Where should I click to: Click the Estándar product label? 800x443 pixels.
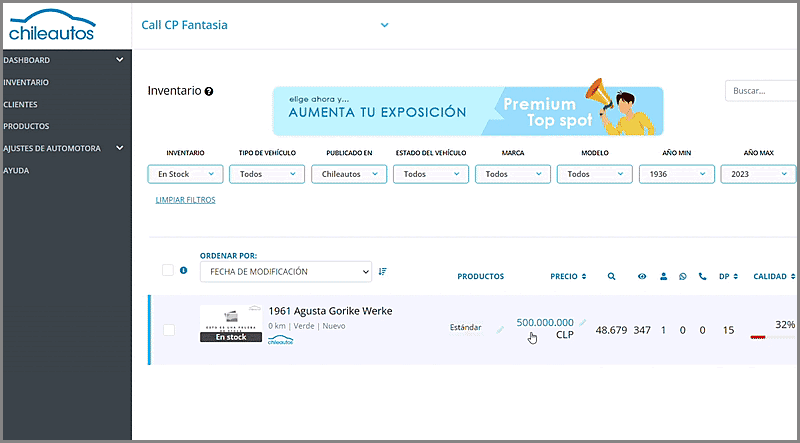click(x=465, y=328)
